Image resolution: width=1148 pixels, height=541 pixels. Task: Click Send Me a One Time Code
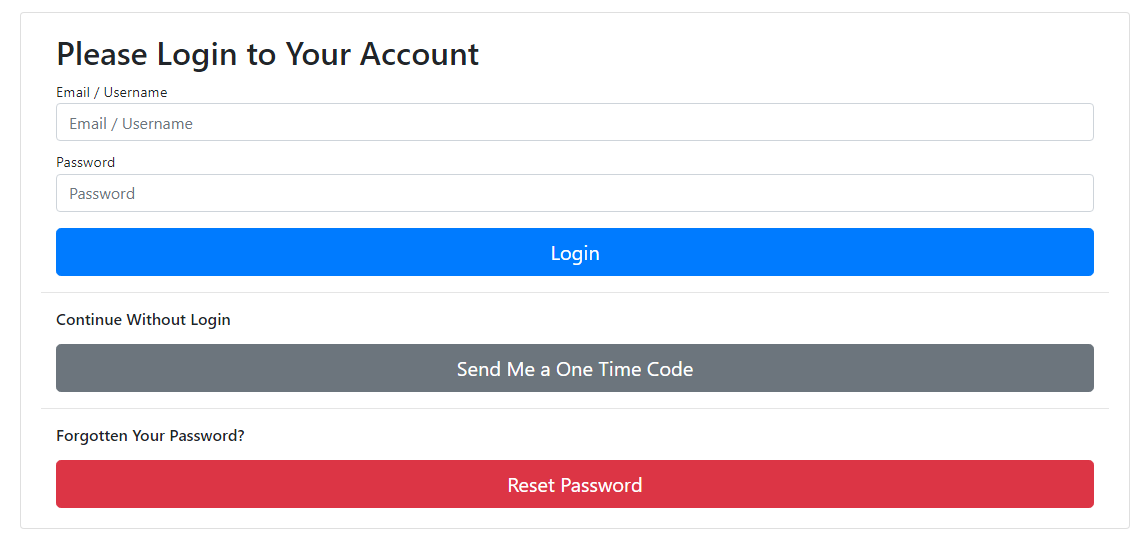(x=574, y=369)
